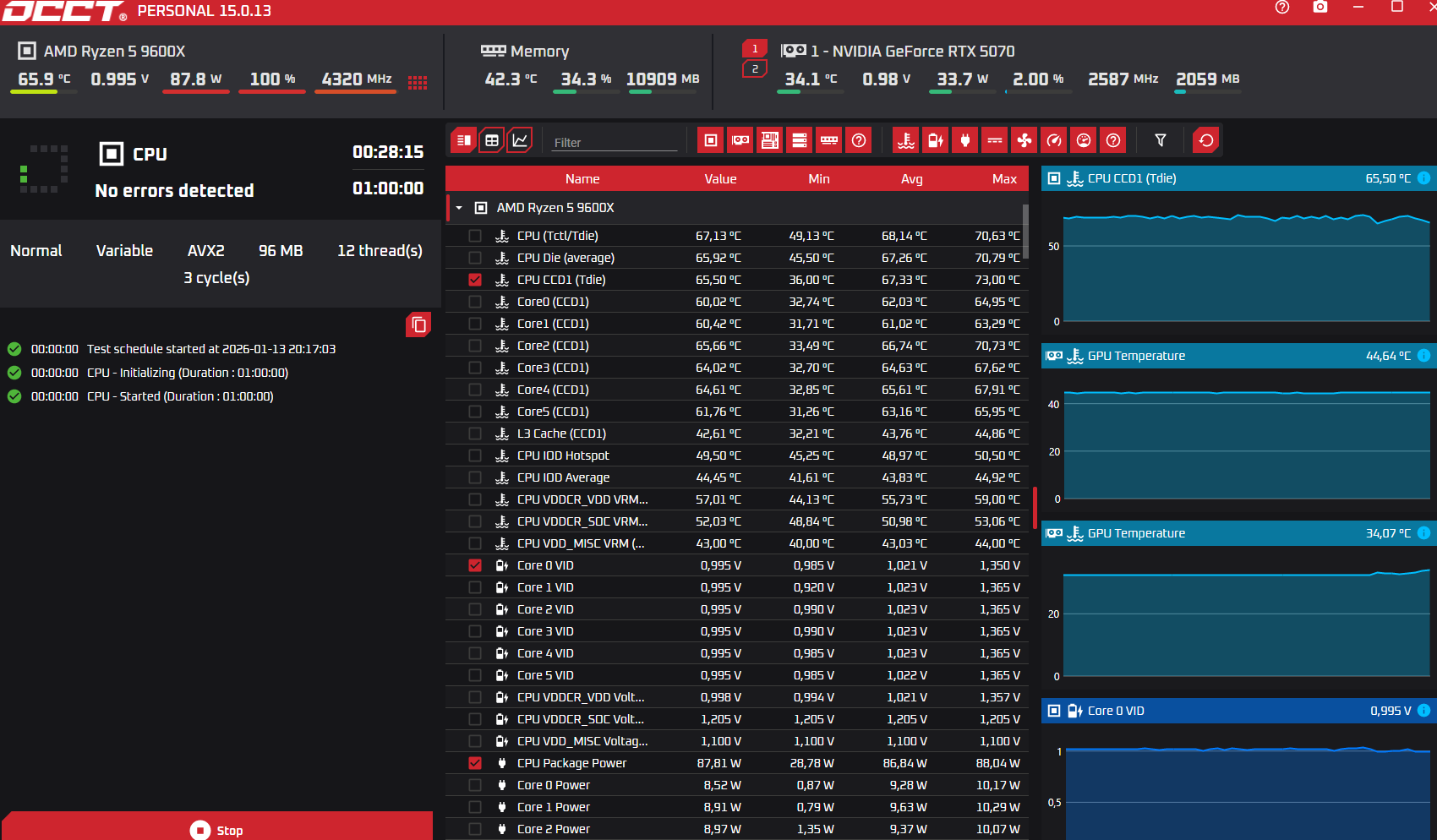Switch to graph view icon
Screen dimensions: 1437x840
[520, 140]
